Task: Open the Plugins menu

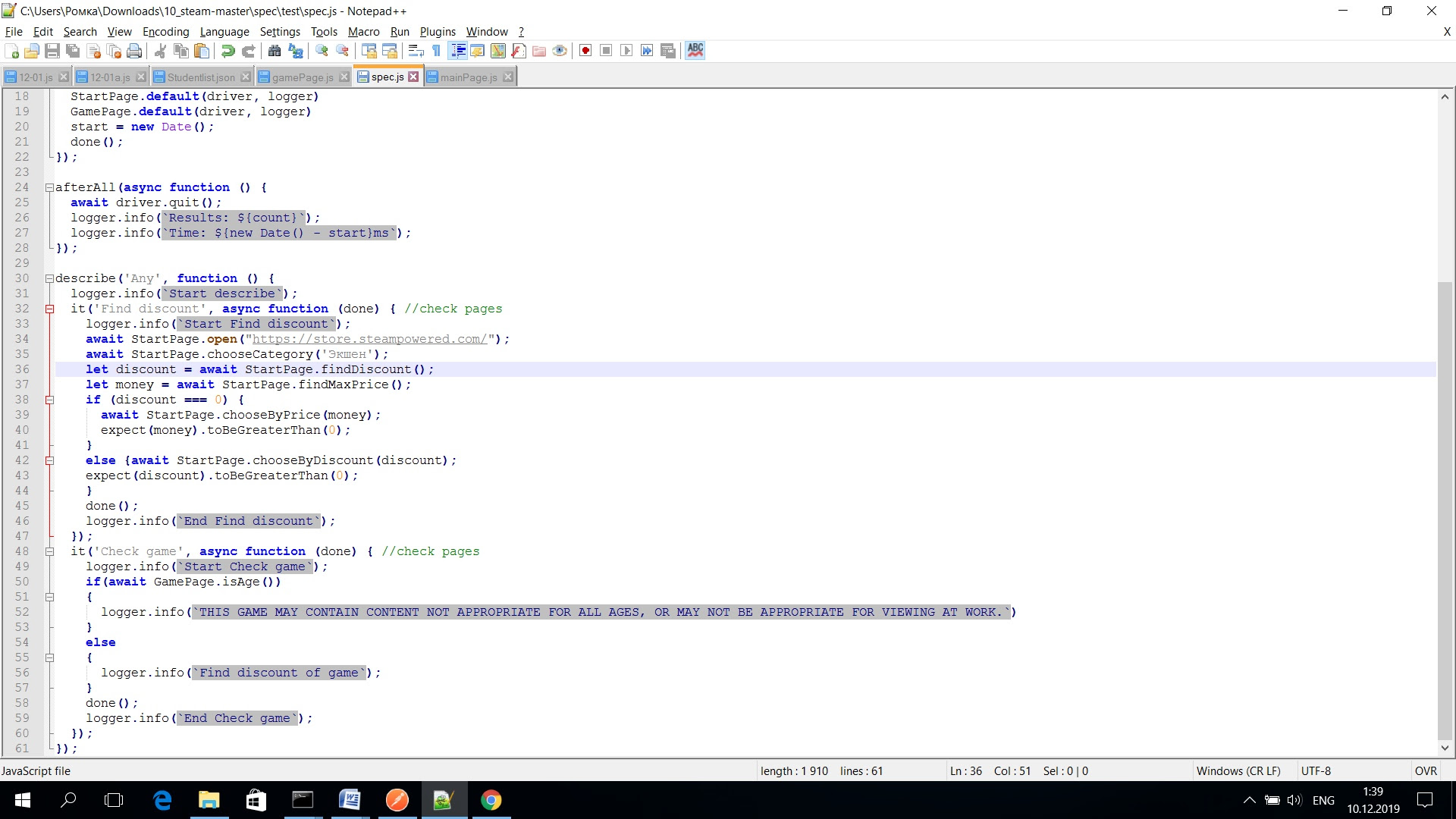Action: pyautogui.click(x=438, y=32)
